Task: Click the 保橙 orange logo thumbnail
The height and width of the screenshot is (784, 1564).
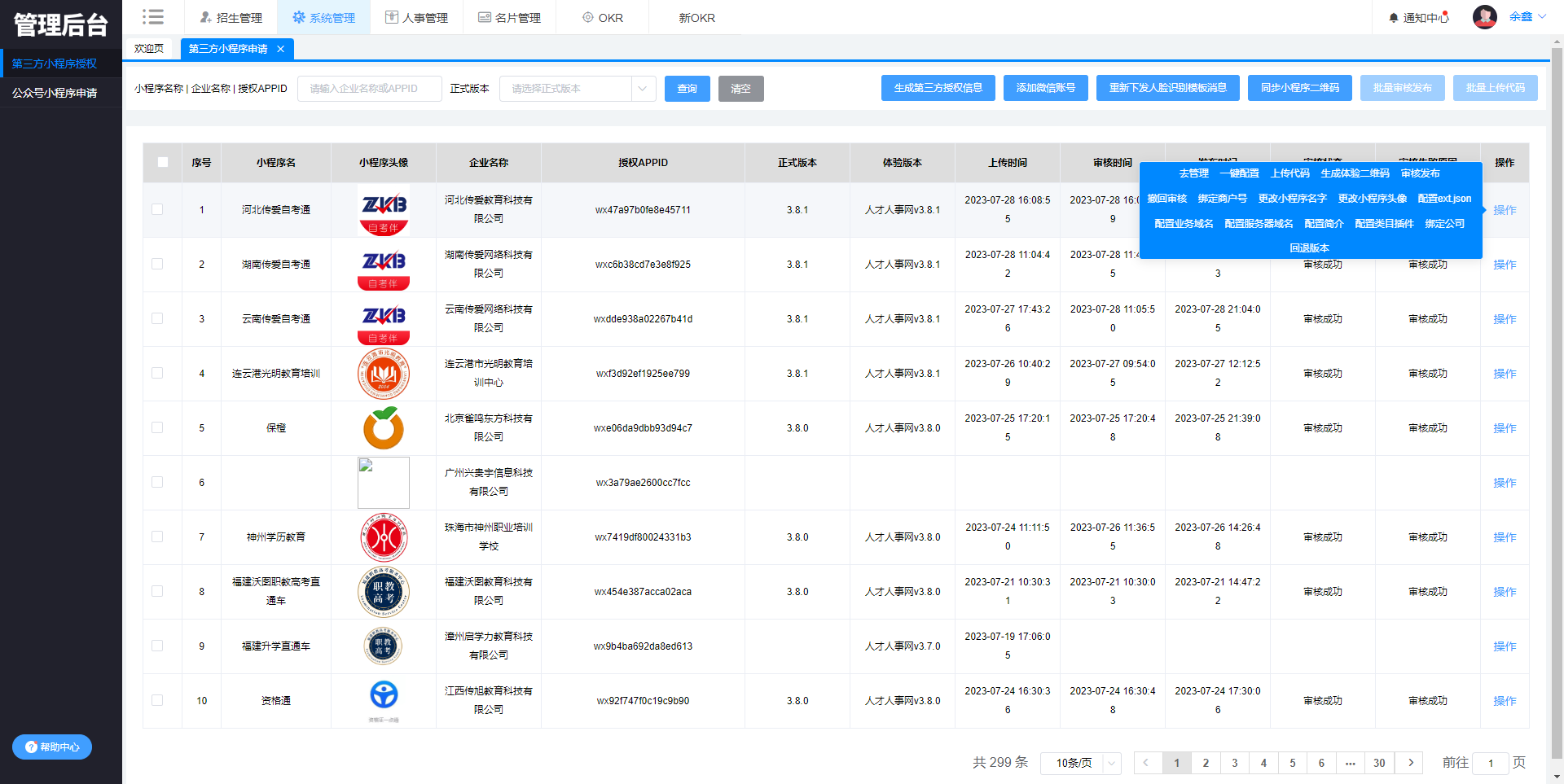Action: 384,428
